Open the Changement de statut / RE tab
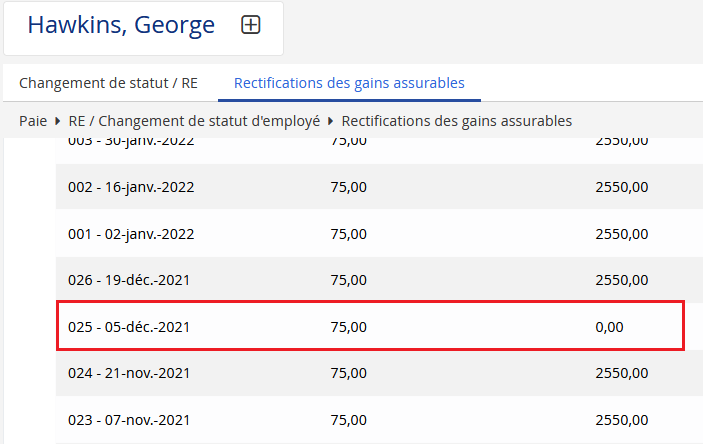The image size is (703, 444). click(108, 83)
